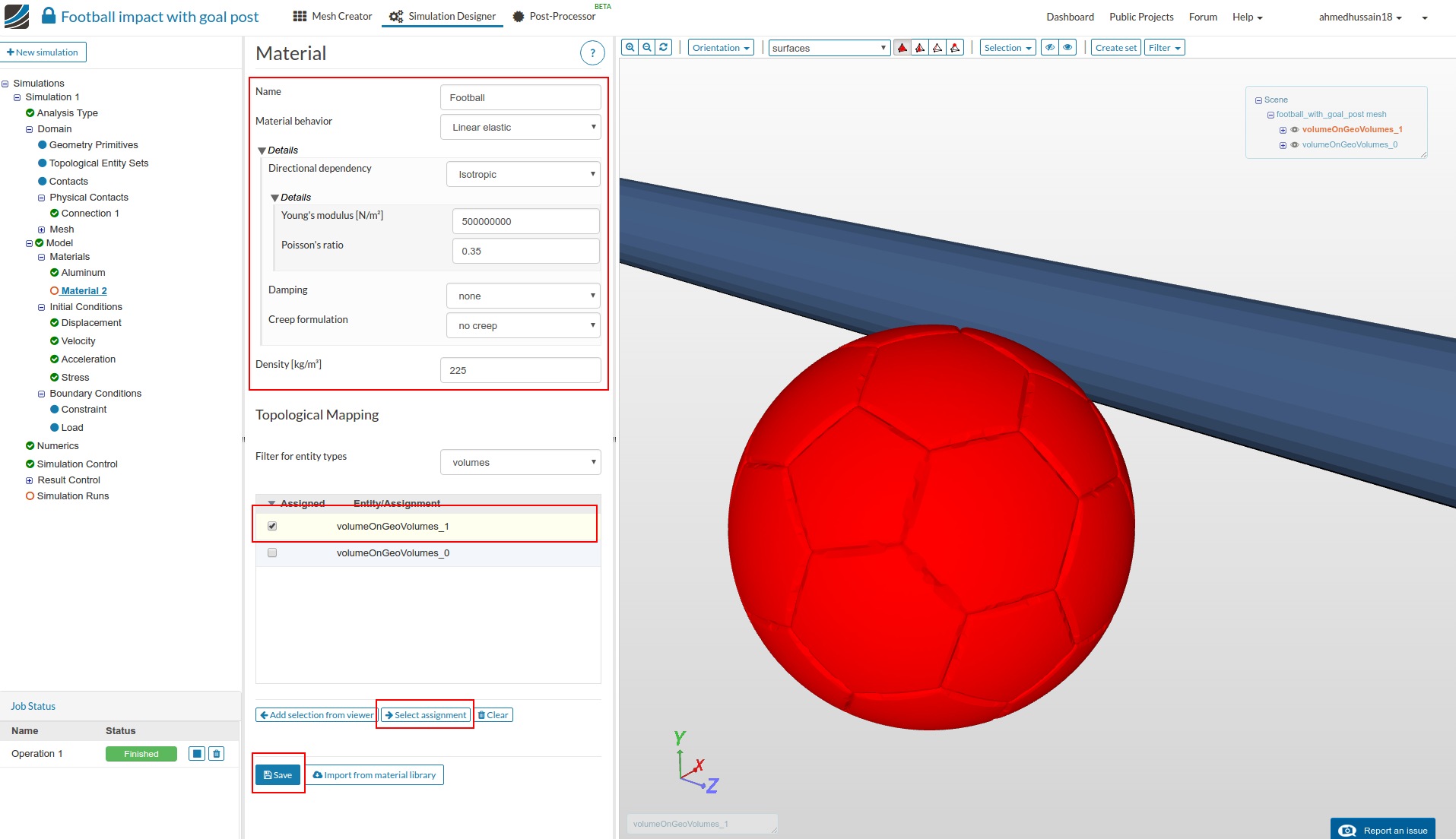This screenshot has height=839, width=1456.
Task: Reset the viewer with the refresh icon
Action: tap(664, 47)
